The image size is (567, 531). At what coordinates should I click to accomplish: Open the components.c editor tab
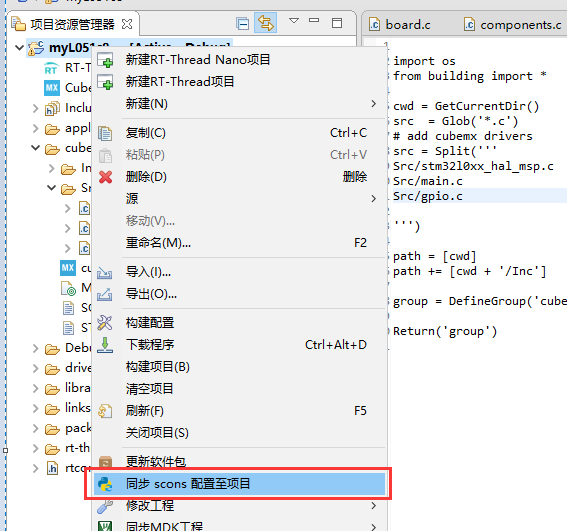pyautogui.click(x=513, y=25)
